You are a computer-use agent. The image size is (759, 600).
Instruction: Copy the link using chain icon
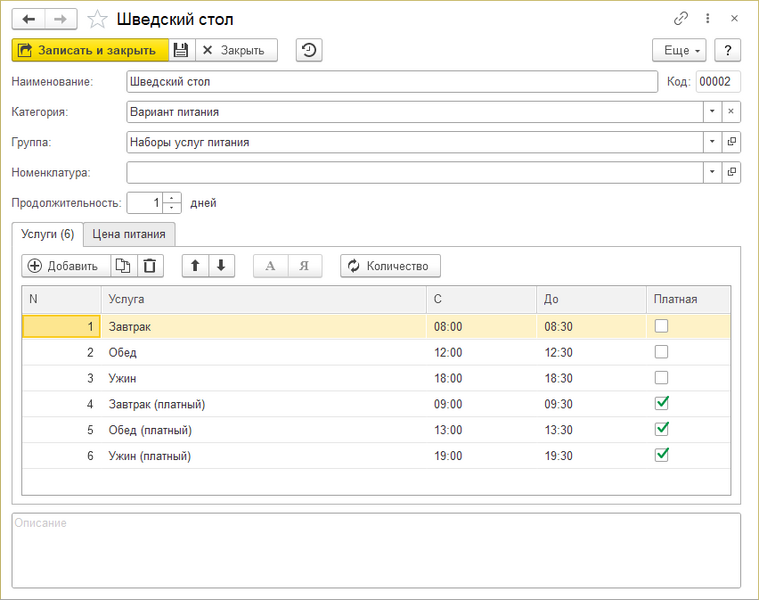(681, 19)
